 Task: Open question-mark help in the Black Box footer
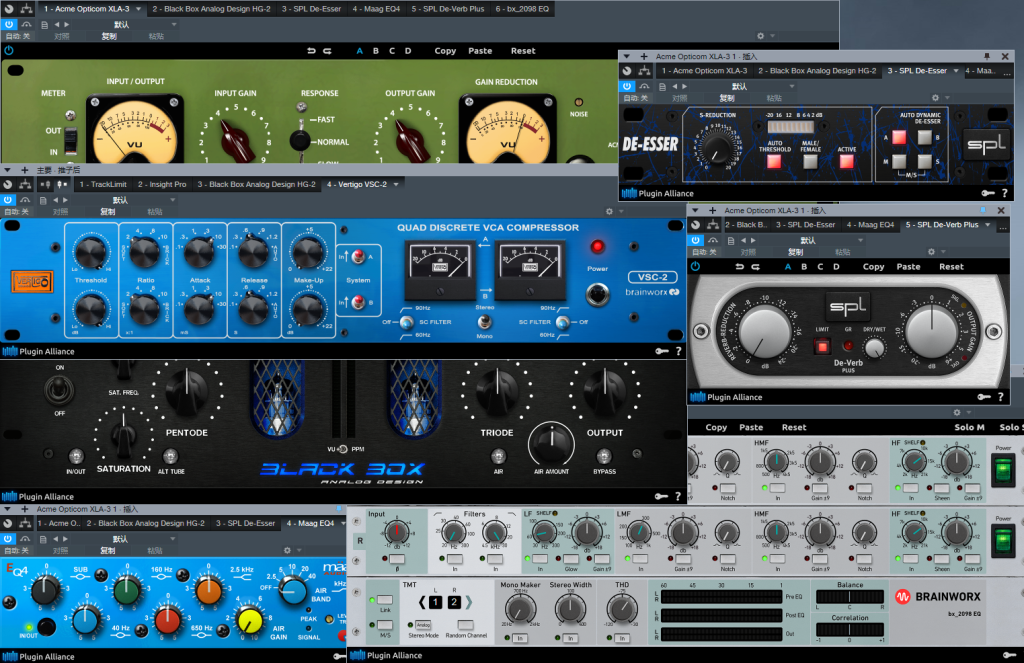tap(679, 496)
